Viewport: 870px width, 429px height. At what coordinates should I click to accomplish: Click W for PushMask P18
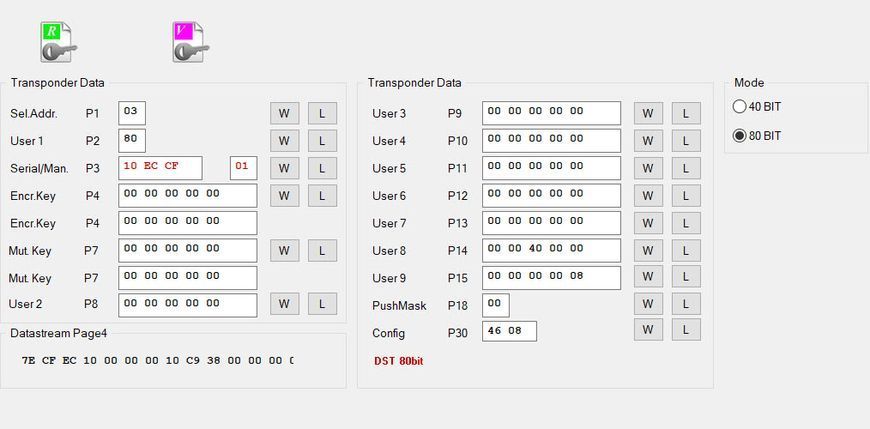[649, 304]
